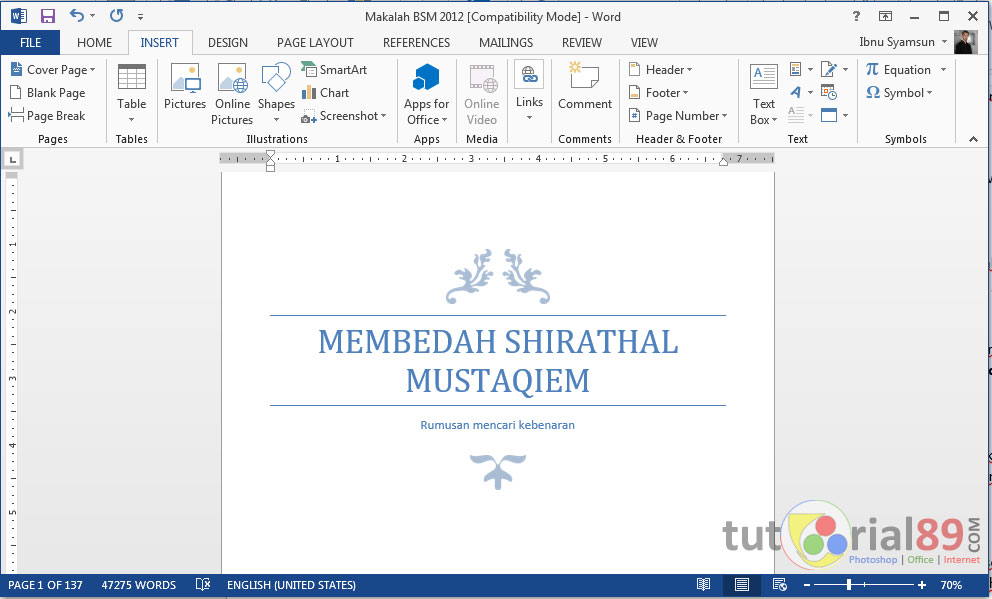Click the Symbol omega icon
This screenshot has width=992, height=599.
coord(873,92)
